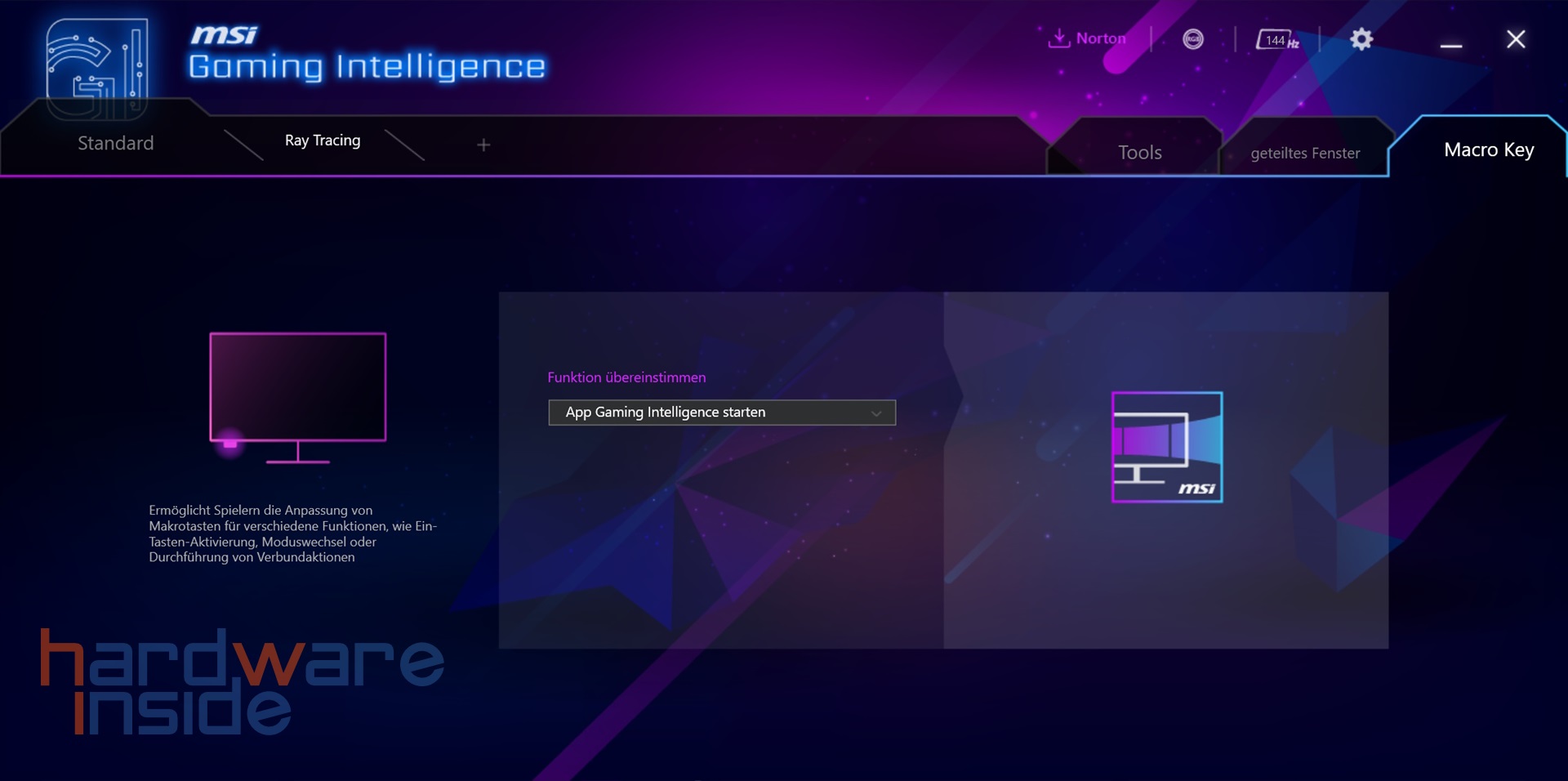
Task: Minimize the Gaming Intelligence window
Action: coord(1450,42)
